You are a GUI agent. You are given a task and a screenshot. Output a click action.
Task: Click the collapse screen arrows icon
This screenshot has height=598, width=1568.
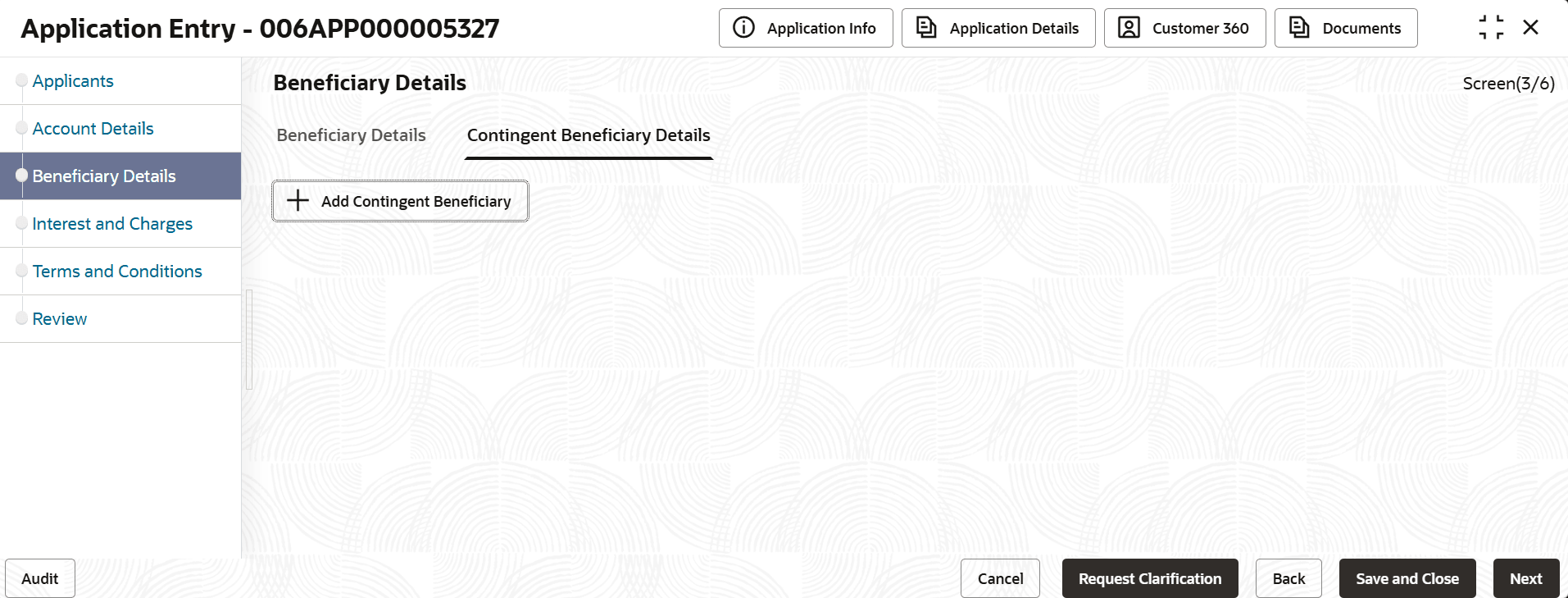click(1491, 28)
